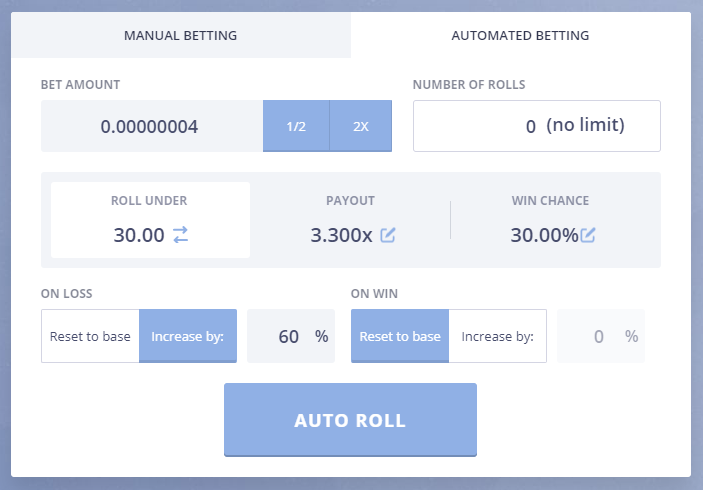Double the bet with 2X button

pos(361,126)
